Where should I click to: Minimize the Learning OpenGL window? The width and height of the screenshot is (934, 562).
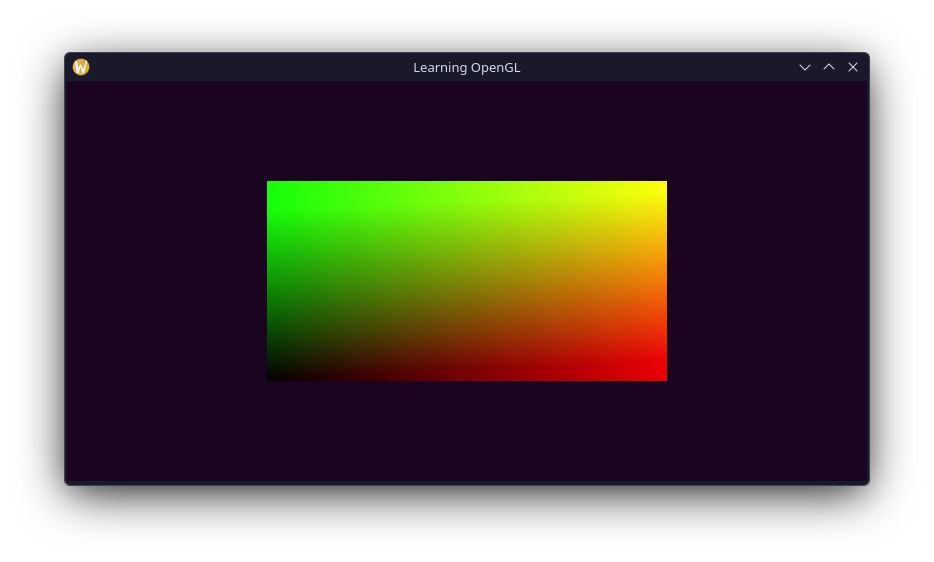(x=805, y=67)
